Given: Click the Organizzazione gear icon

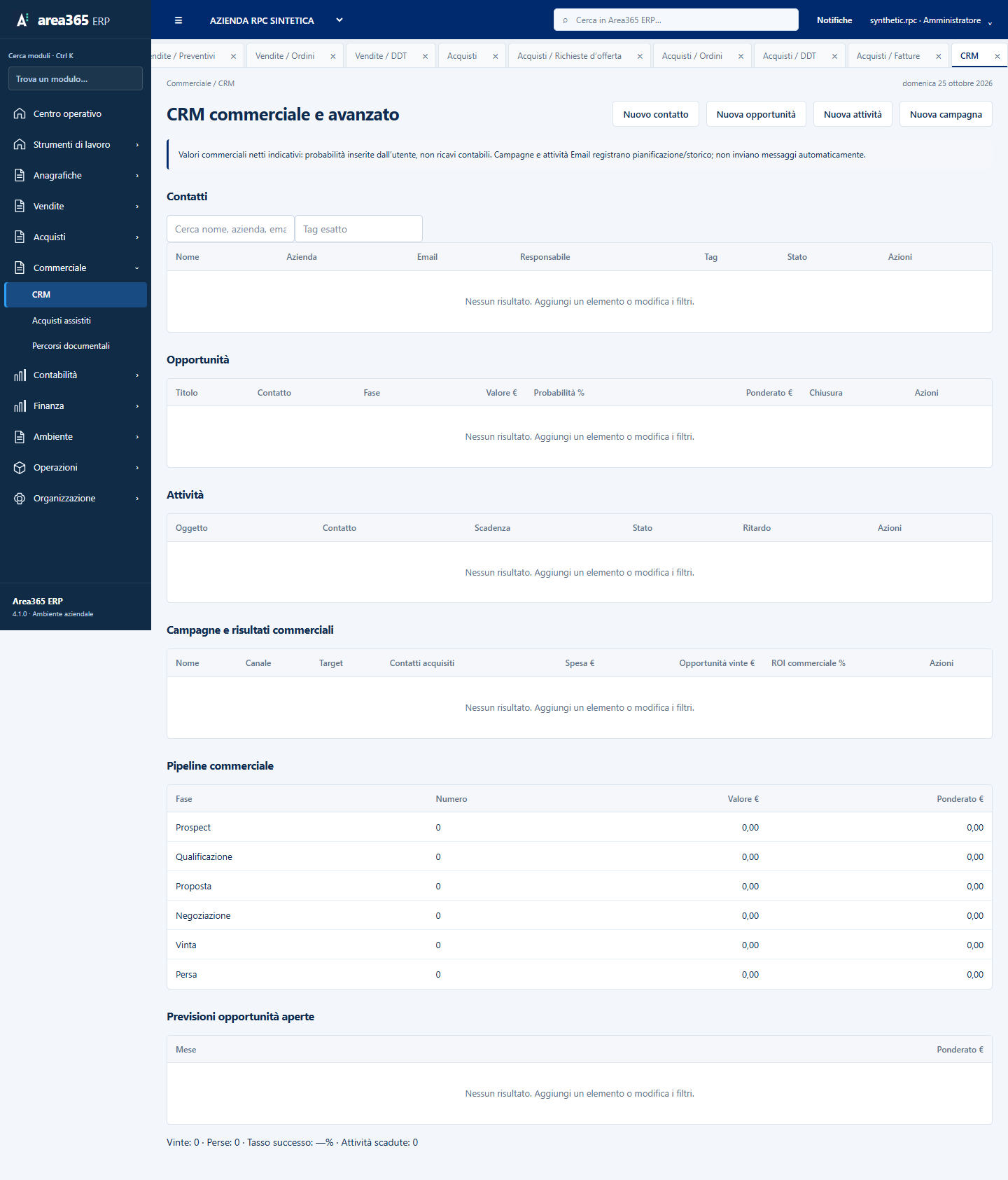Looking at the screenshot, I should click(x=20, y=498).
